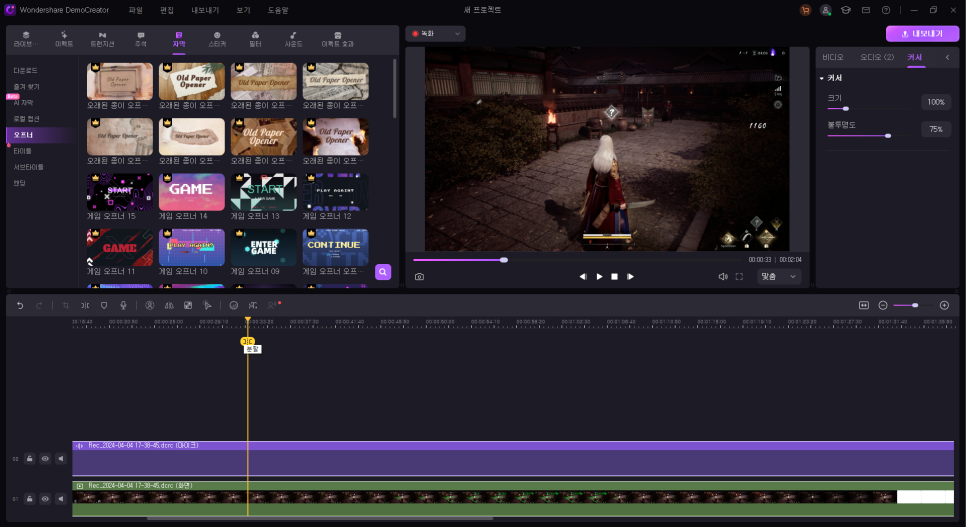Screen dimensions: 966x527
Task: Start voiceover with the microphone icon
Action: 123,305
